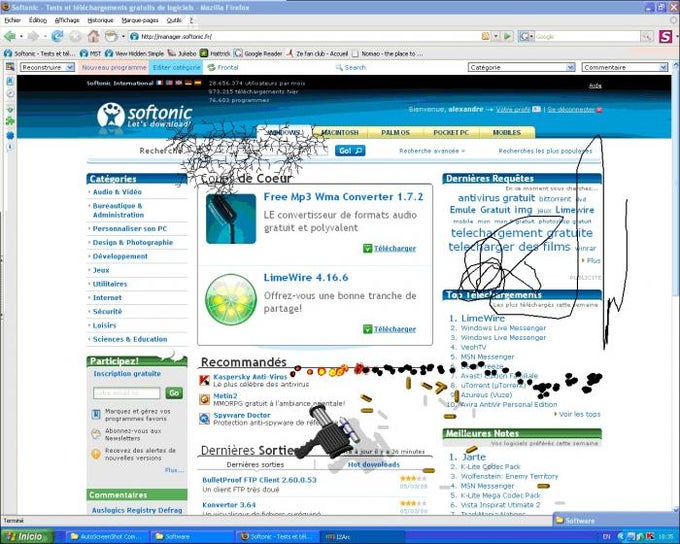680x544 pixels.
Task: Click the top-left icon beside Reconstruire dropdown
Action: pyautogui.click(x=10, y=67)
